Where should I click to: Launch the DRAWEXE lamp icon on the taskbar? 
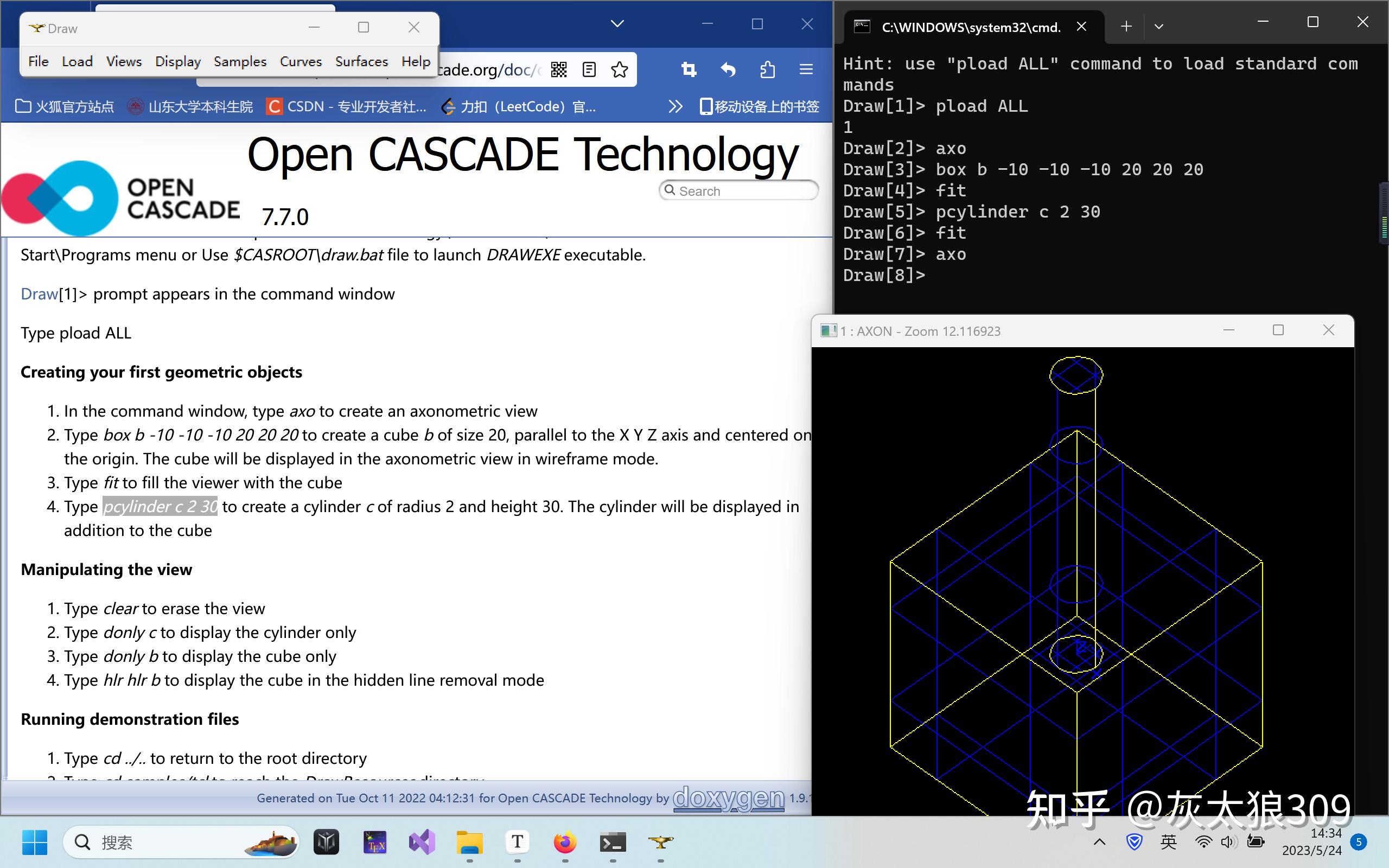[661, 842]
